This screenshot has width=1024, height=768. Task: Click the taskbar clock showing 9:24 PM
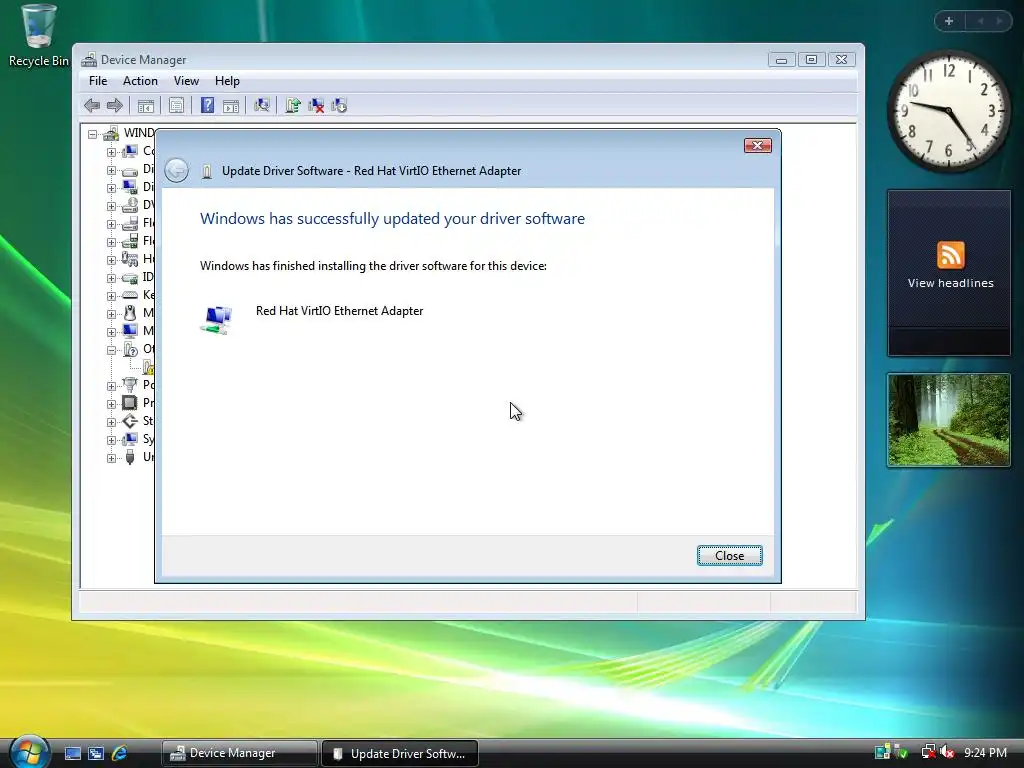(985, 753)
